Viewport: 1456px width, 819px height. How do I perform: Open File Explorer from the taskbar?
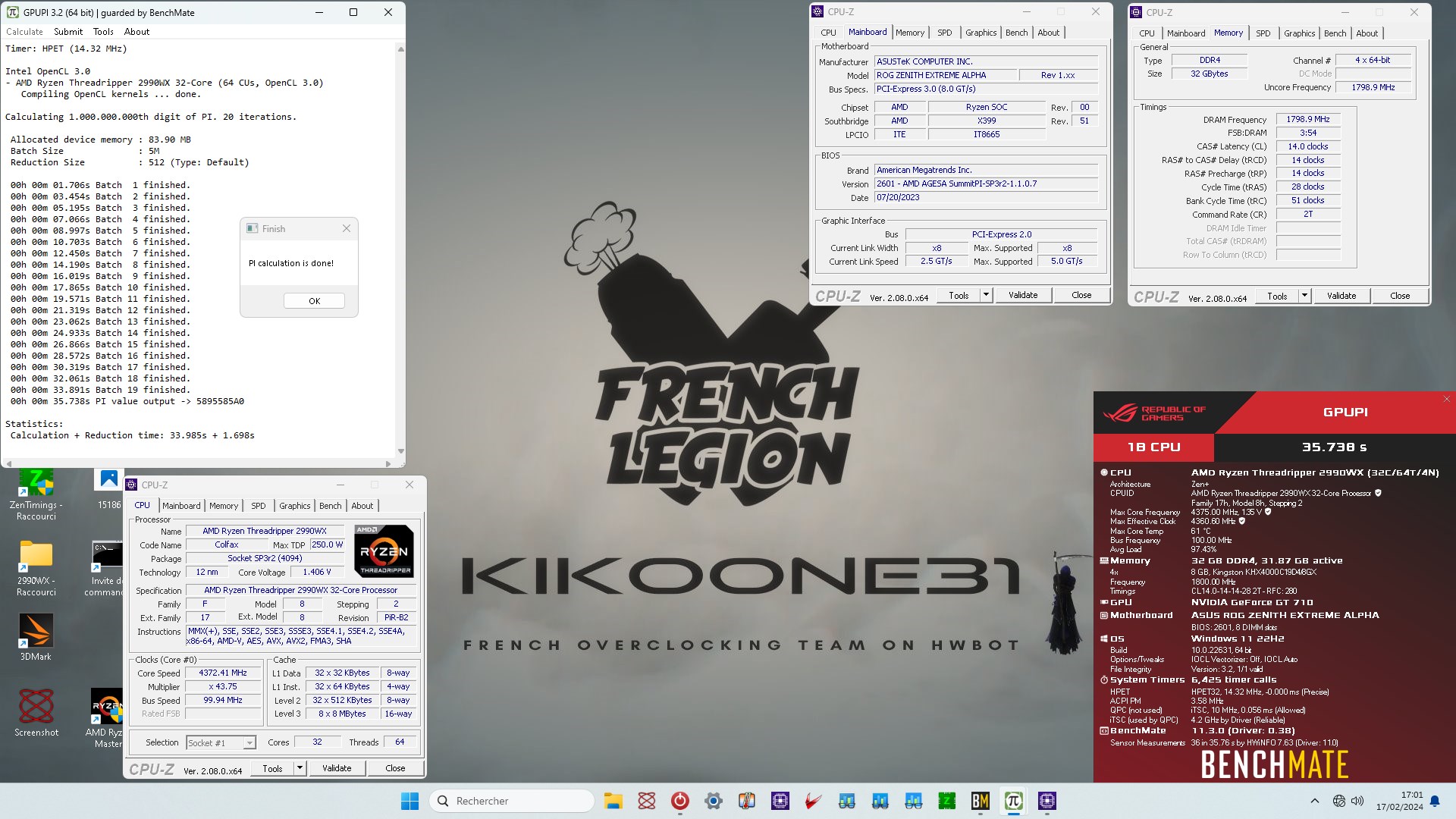[x=613, y=801]
